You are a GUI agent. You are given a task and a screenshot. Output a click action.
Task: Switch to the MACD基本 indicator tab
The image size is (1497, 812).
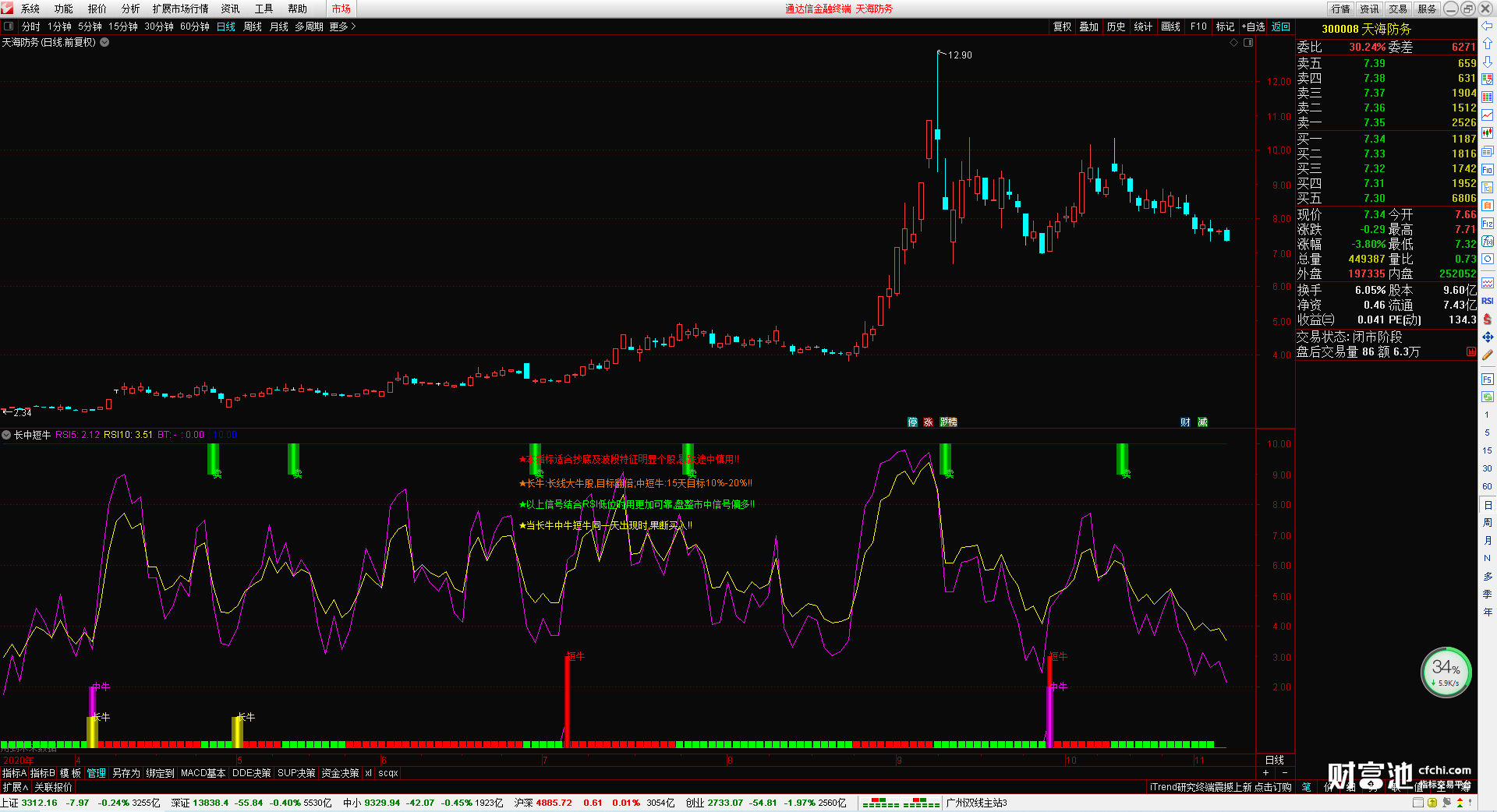[x=203, y=773]
